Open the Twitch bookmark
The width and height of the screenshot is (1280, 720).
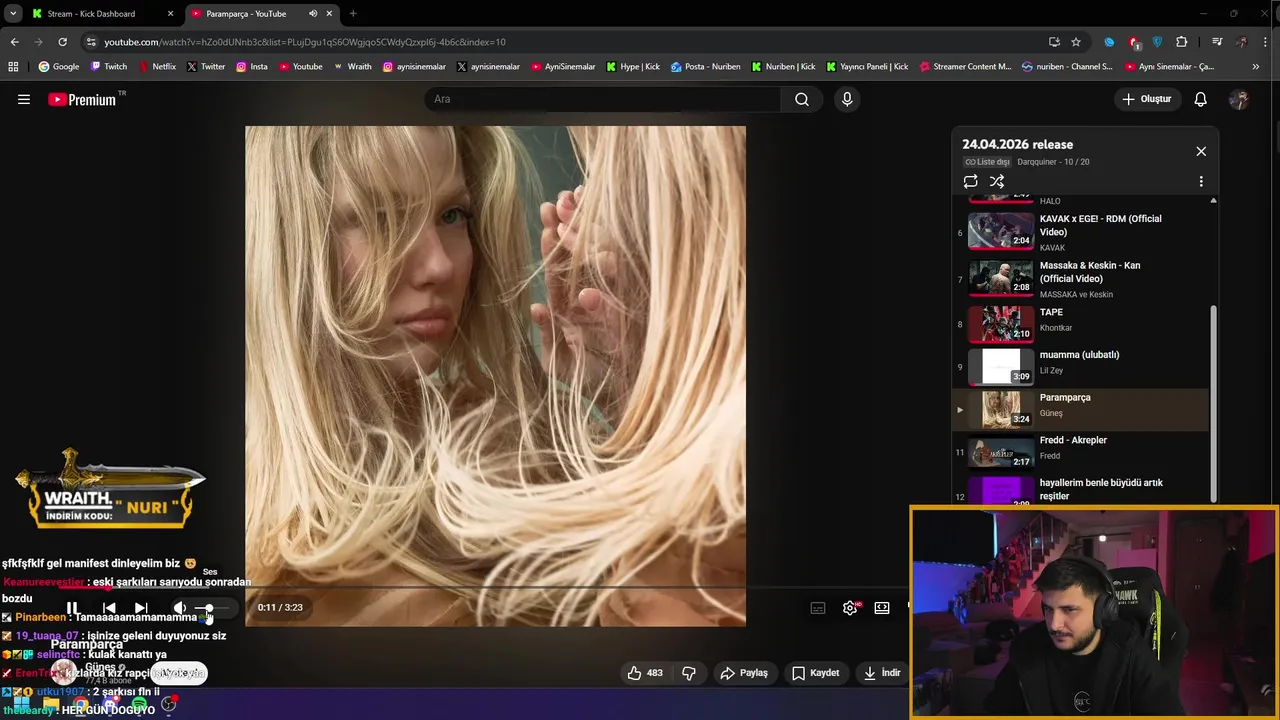coord(109,67)
